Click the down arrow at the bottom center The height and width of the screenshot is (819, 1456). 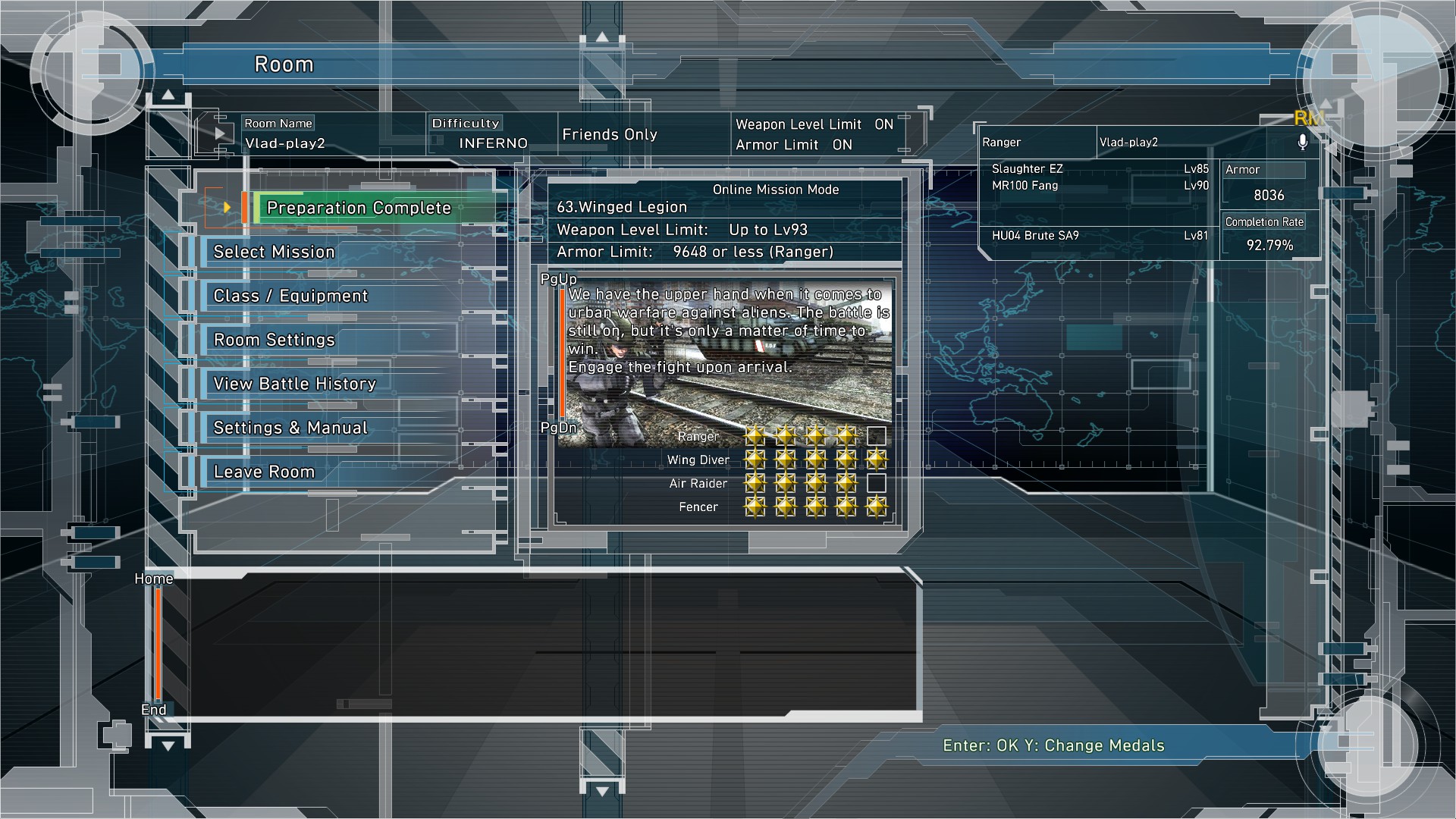tap(602, 791)
